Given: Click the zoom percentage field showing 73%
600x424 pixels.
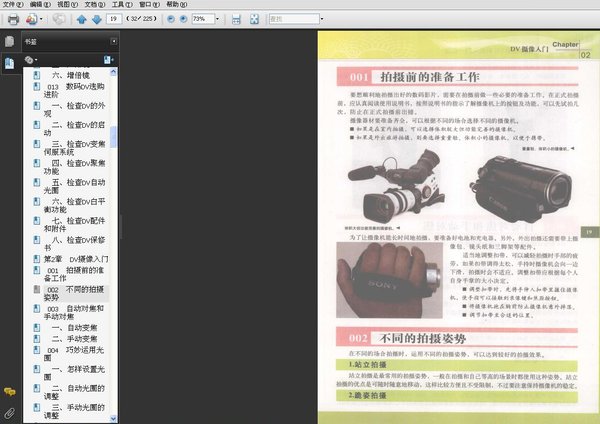Looking at the screenshot, I should (202, 19).
